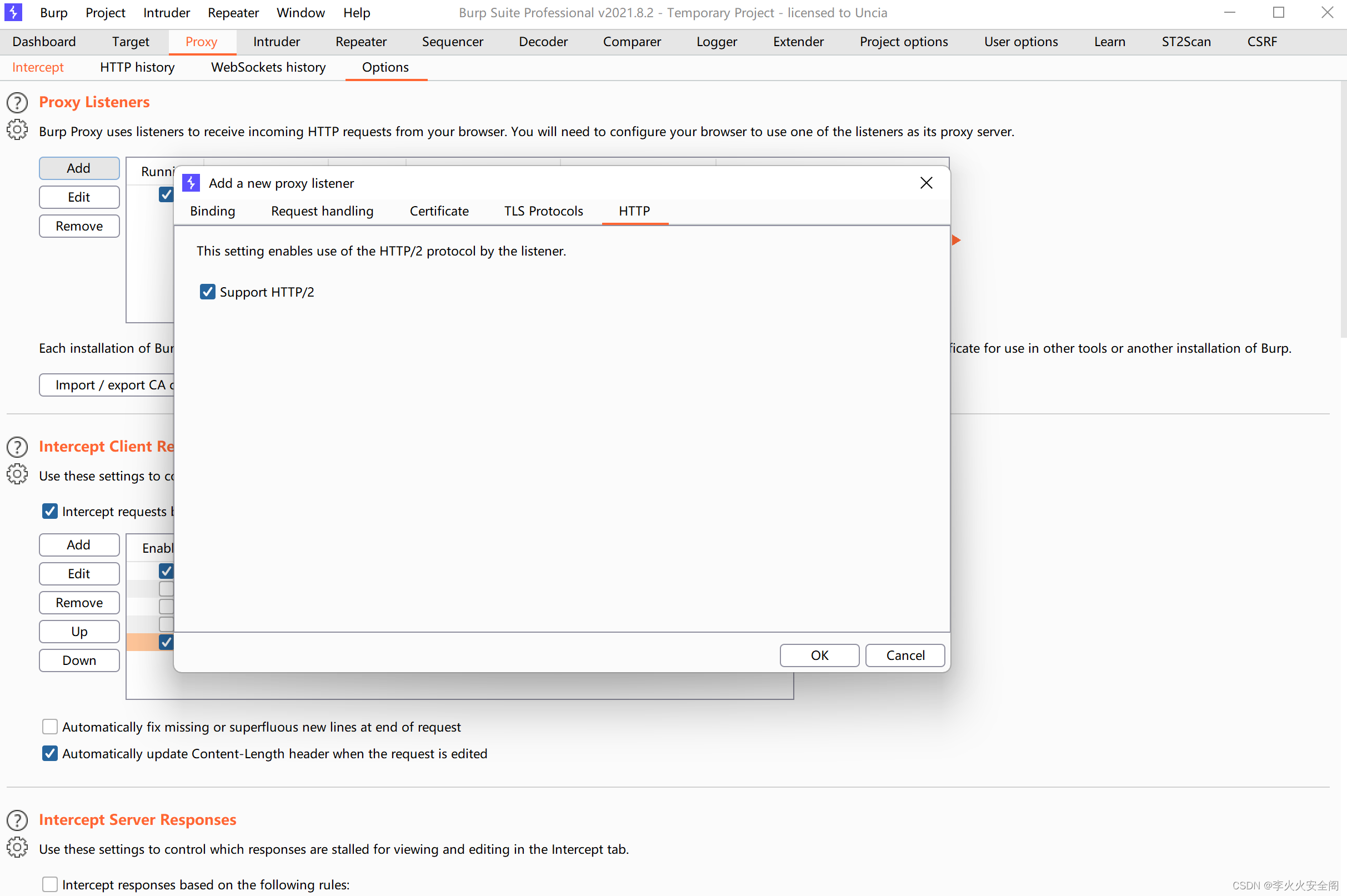This screenshot has height=896, width=1347.
Task: Select the TLS Protocols tab in dialog
Action: [x=543, y=211]
